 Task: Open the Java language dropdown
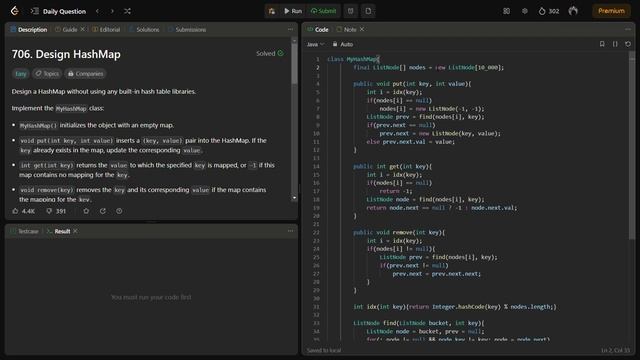click(x=316, y=44)
